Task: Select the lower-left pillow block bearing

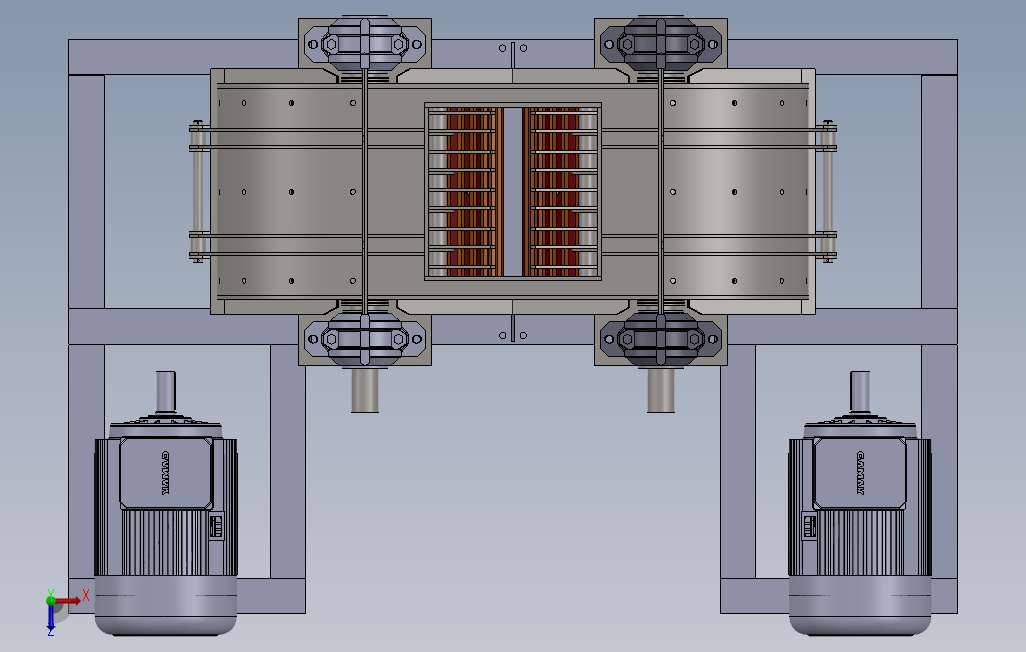Action: (x=364, y=339)
